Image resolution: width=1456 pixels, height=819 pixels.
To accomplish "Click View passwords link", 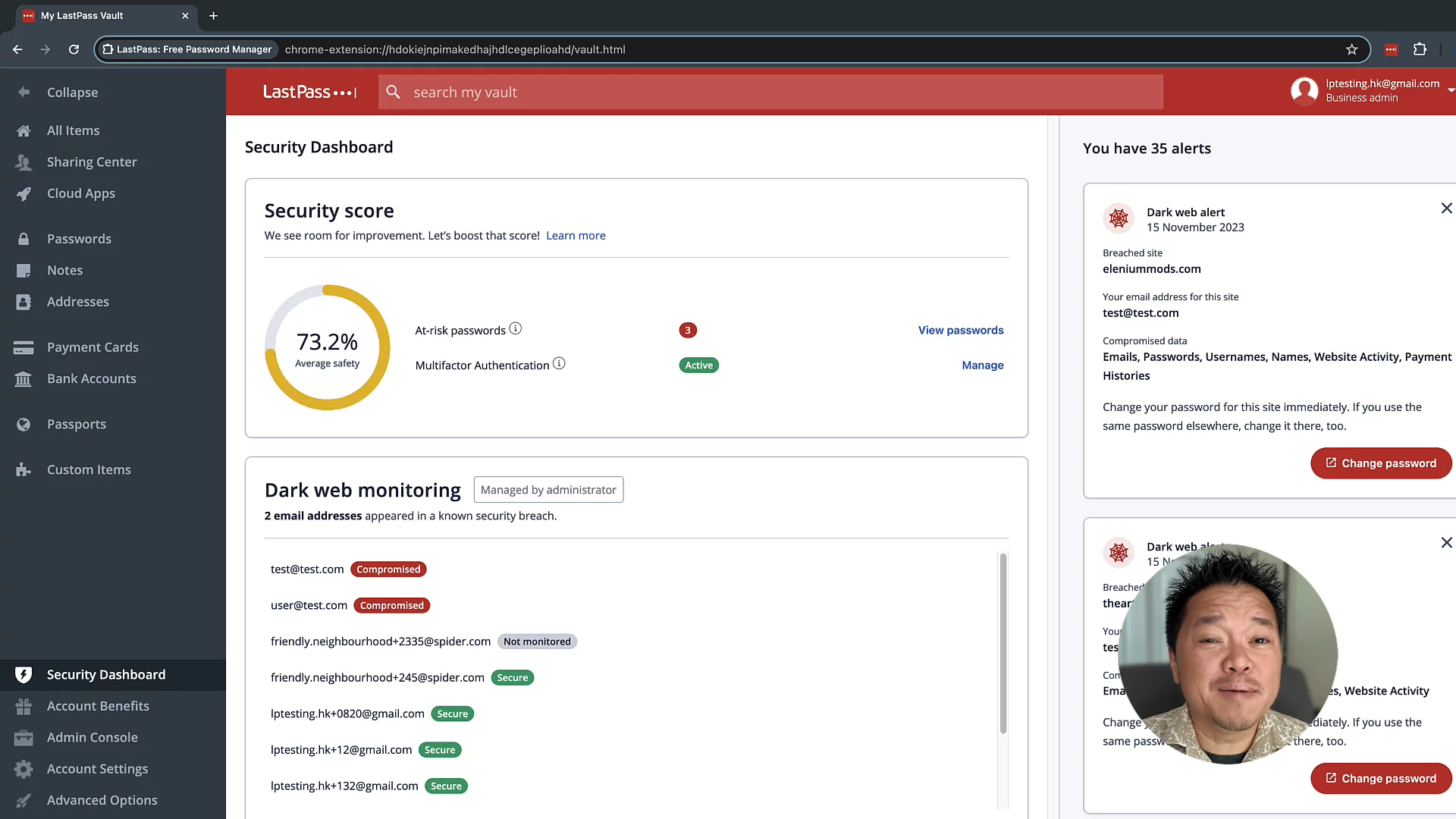I will [960, 330].
